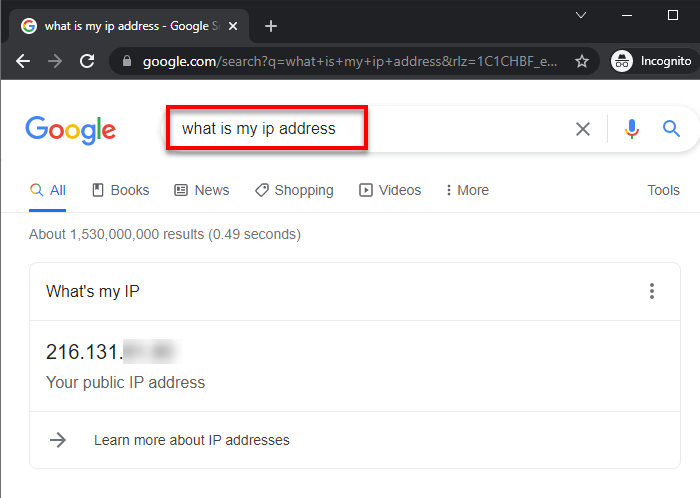
Task: Open the Incognito profile button
Action: pyautogui.click(x=652, y=61)
